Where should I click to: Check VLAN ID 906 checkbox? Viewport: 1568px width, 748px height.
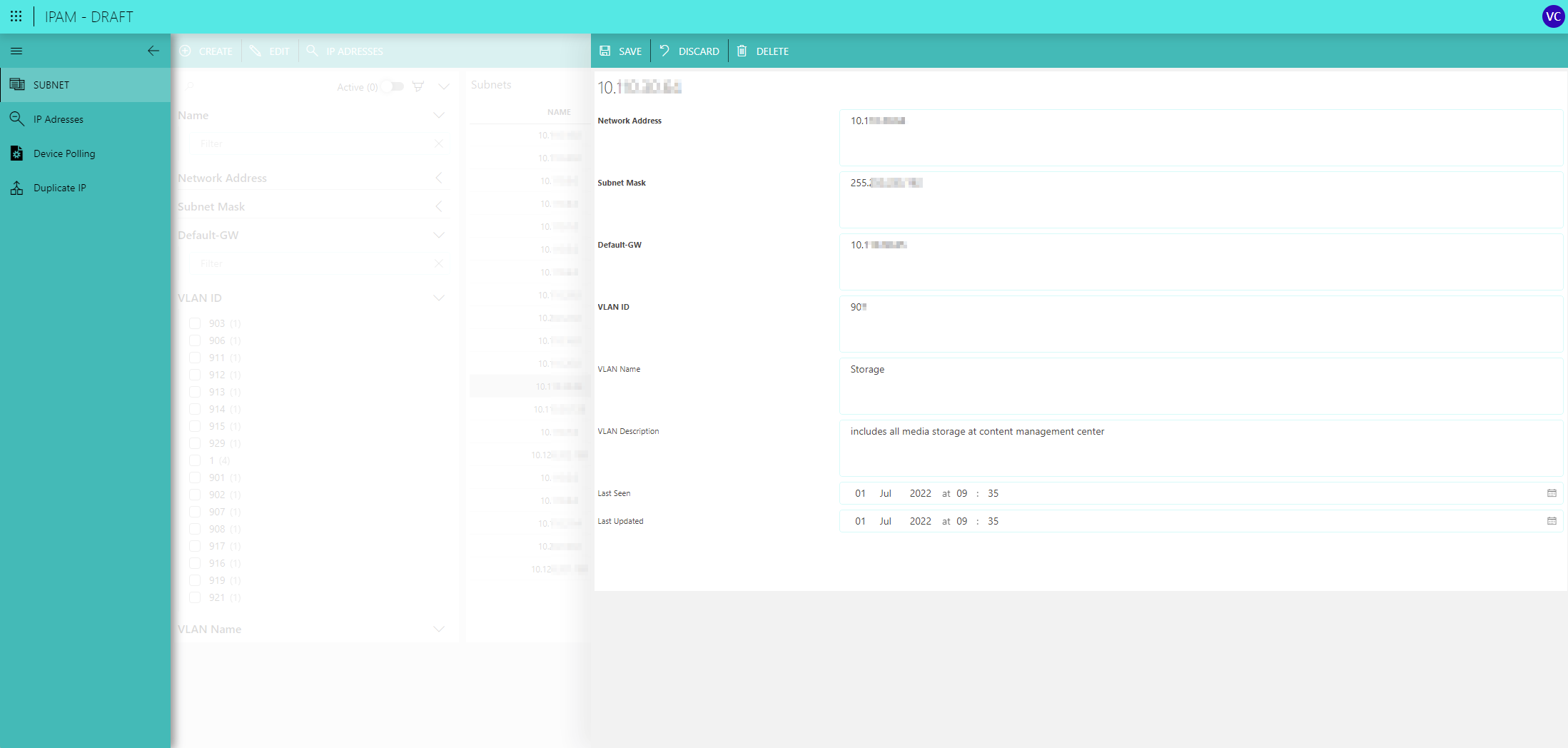[x=195, y=340]
